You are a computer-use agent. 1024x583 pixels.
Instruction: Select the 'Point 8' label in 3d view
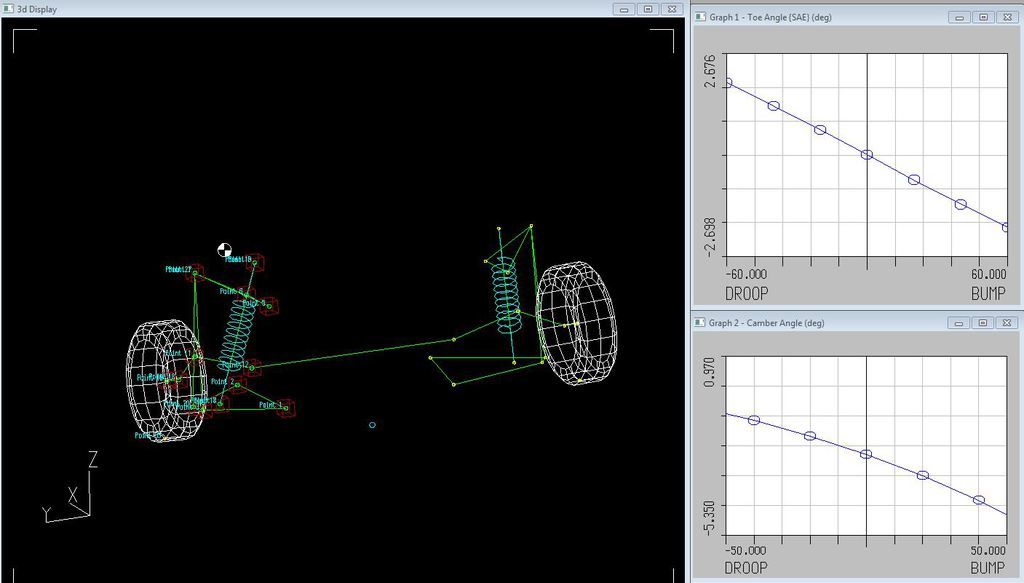coord(254,303)
